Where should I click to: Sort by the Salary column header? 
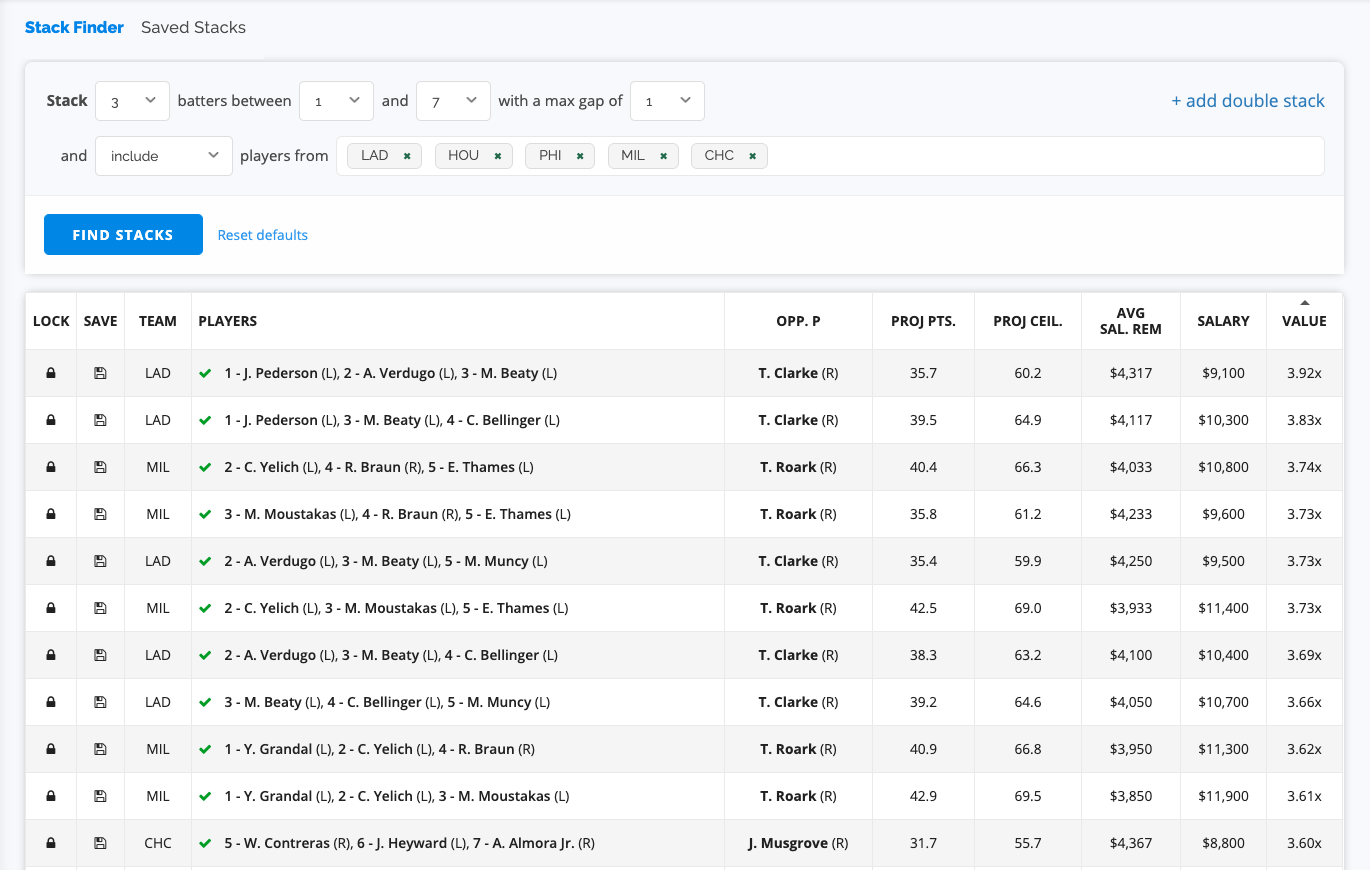point(1223,321)
